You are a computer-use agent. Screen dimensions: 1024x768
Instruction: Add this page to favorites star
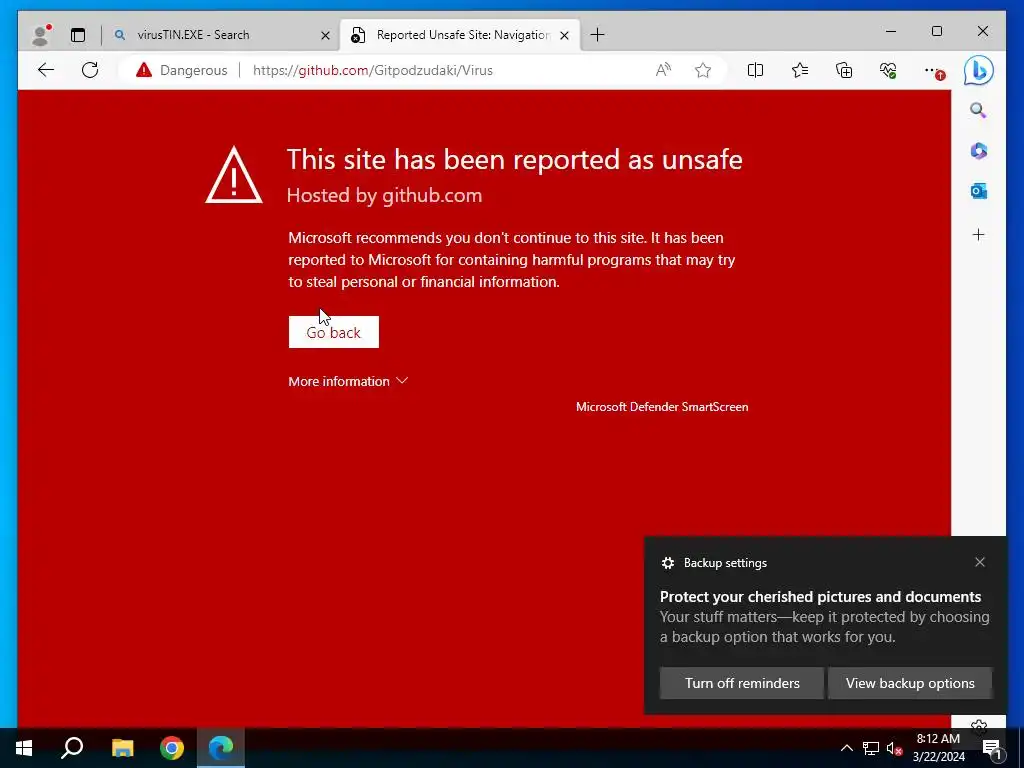coord(703,70)
